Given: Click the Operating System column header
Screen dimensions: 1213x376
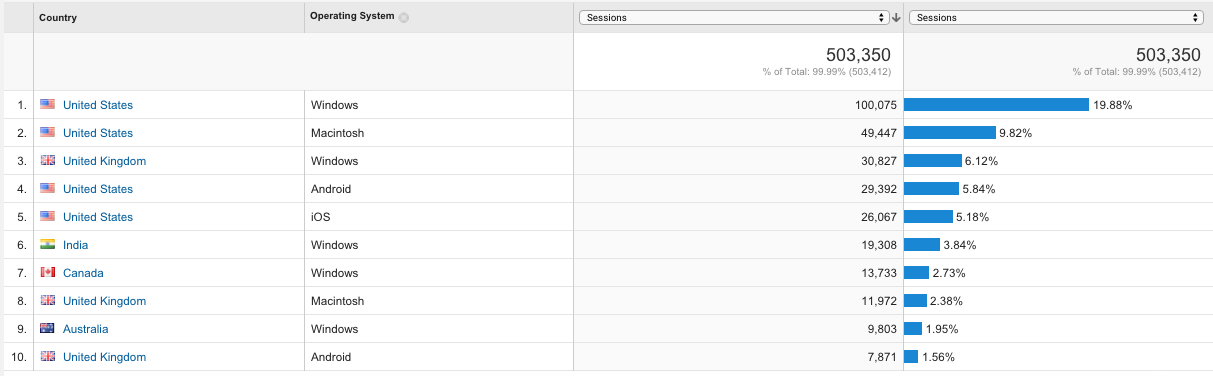Looking at the screenshot, I should [352, 17].
